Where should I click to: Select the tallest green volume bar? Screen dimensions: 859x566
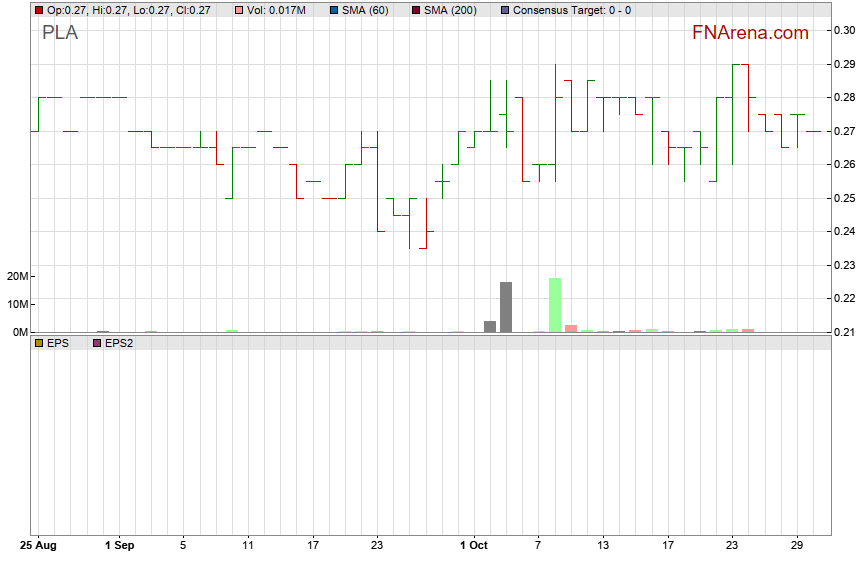(x=555, y=305)
